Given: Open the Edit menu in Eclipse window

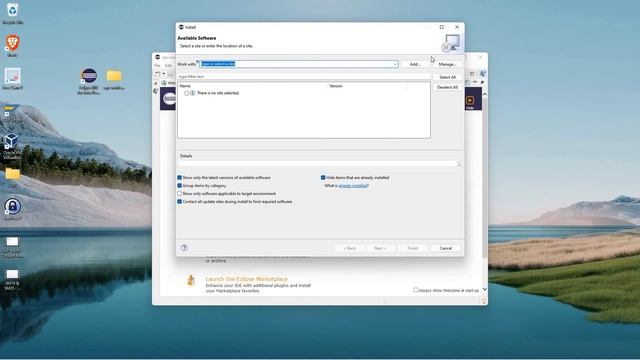Looking at the screenshot, I should pyautogui.click(x=168, y=65).
